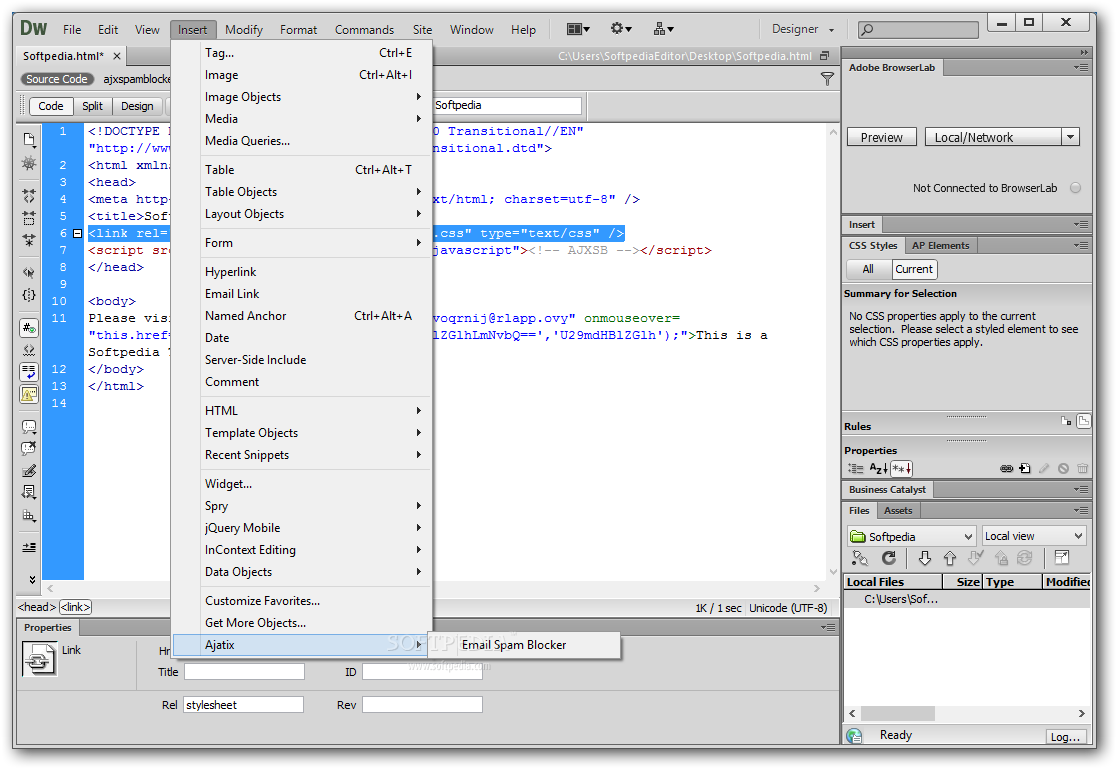Click the Indent Code icon
Image resolution: width=1117 pixels, height=769 pixels.
28,547
